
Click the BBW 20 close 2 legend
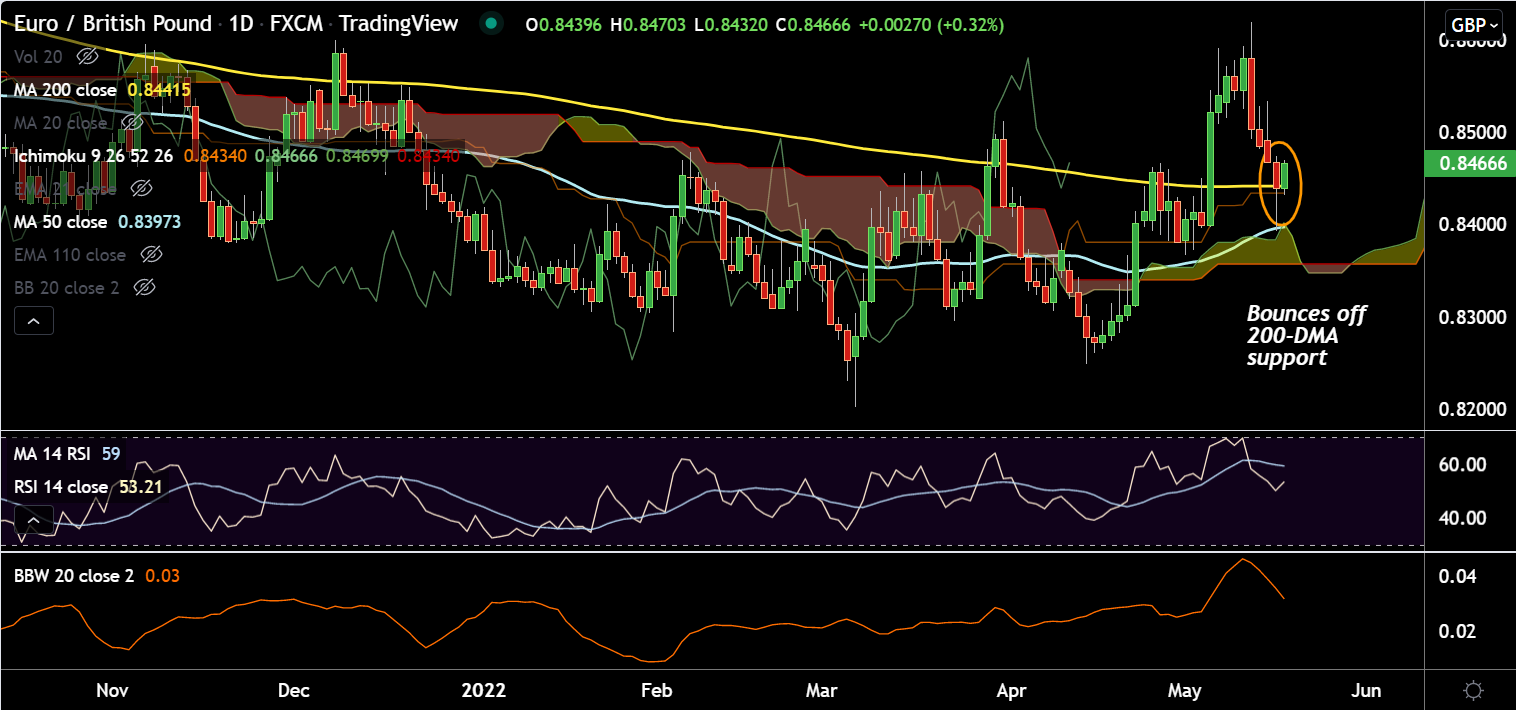tap(74, 575)
